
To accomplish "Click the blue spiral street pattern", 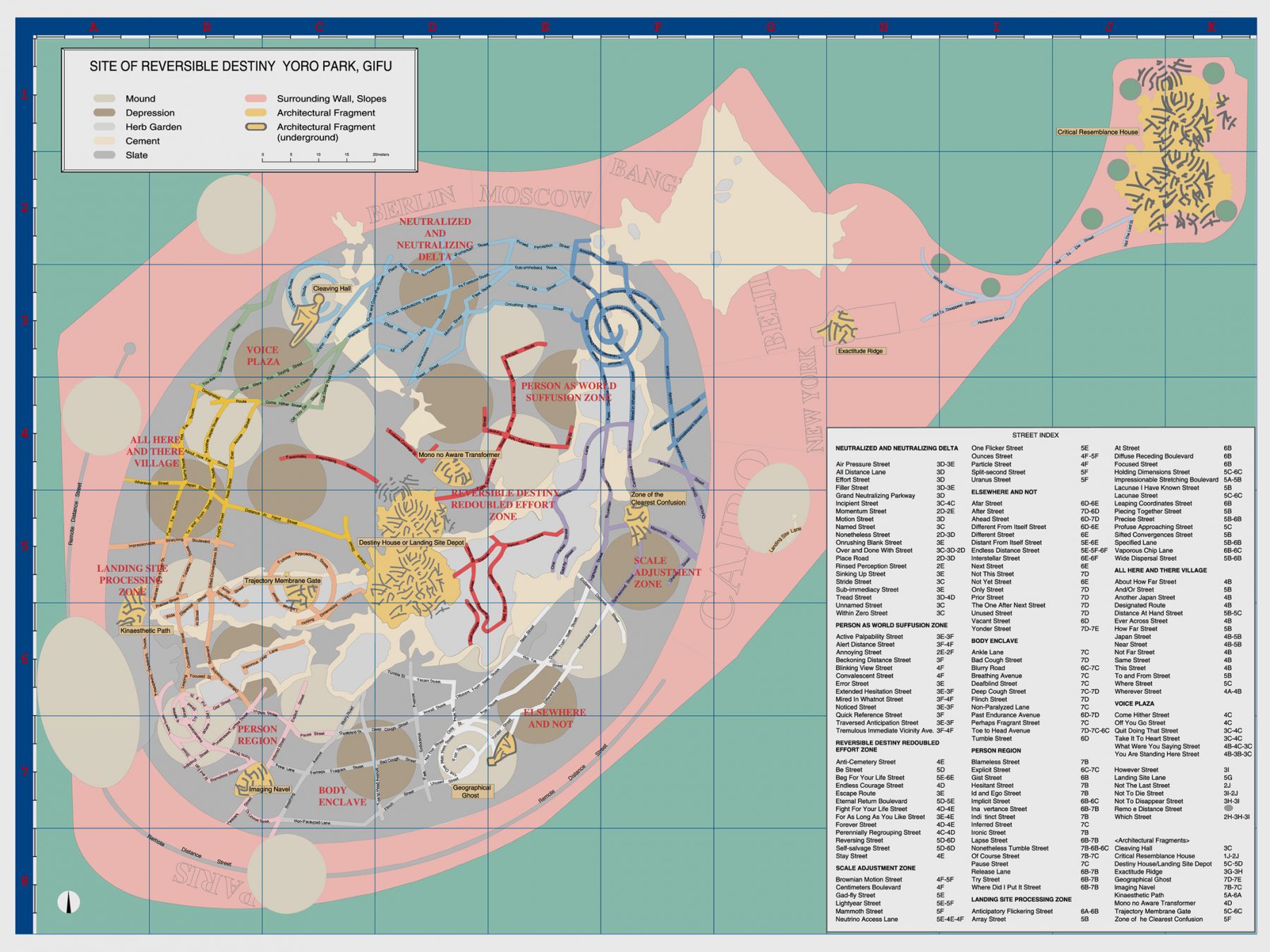I will (x=611, y=326).
